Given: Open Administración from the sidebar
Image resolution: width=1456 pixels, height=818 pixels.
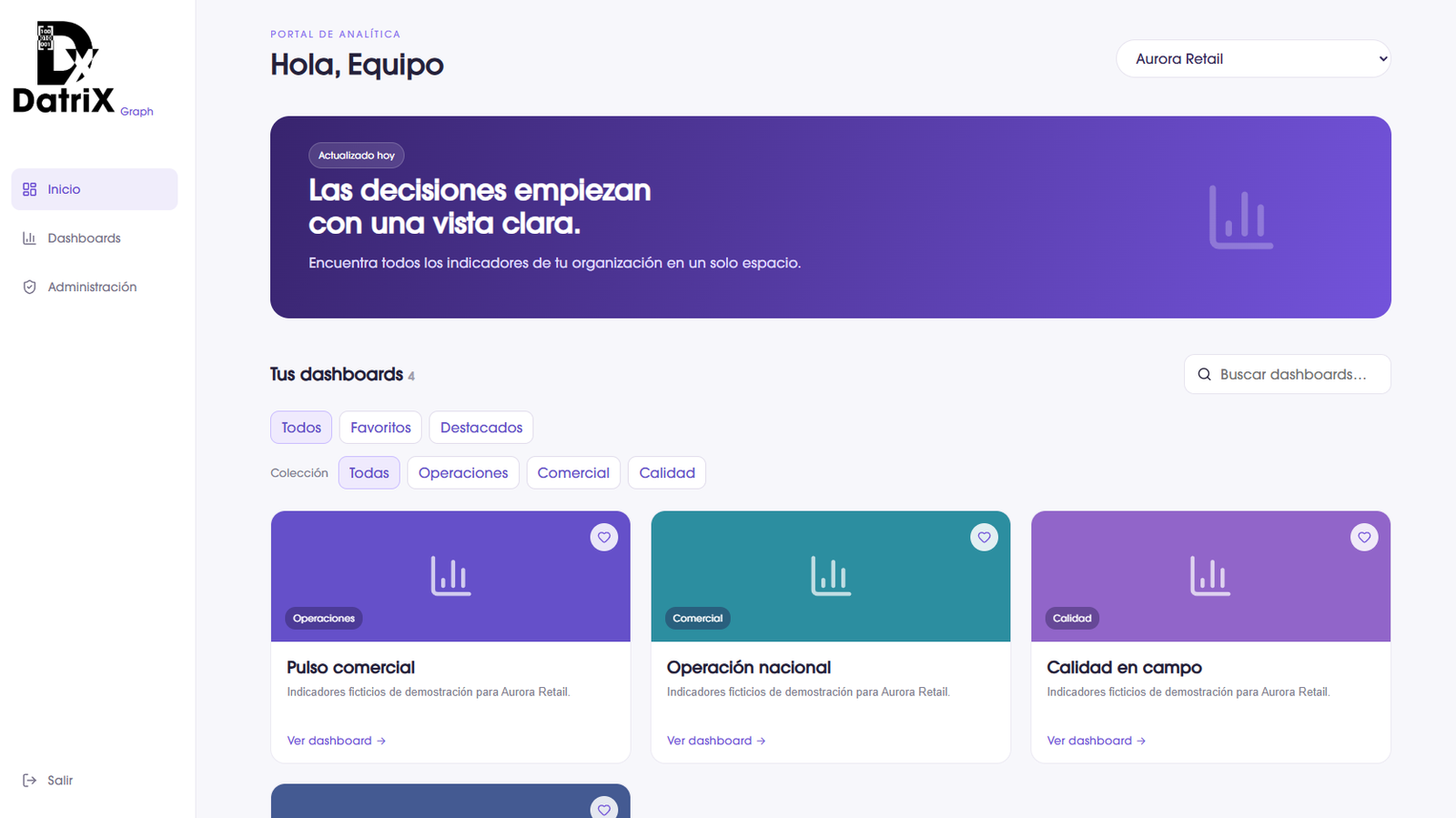Looking at the screenshot, I should pyautogui.click(x=95, y=287).
